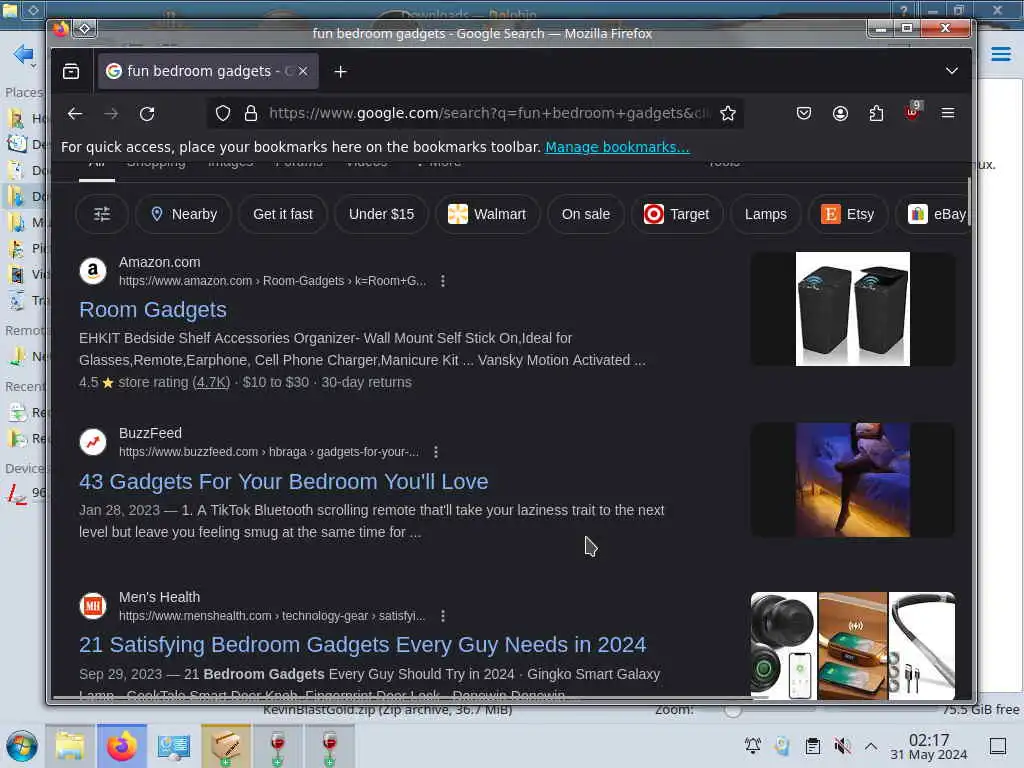Click the Men's Health favicon
Image resolution: width=1024 pixels, height=768 pixels.
[93, 606]
